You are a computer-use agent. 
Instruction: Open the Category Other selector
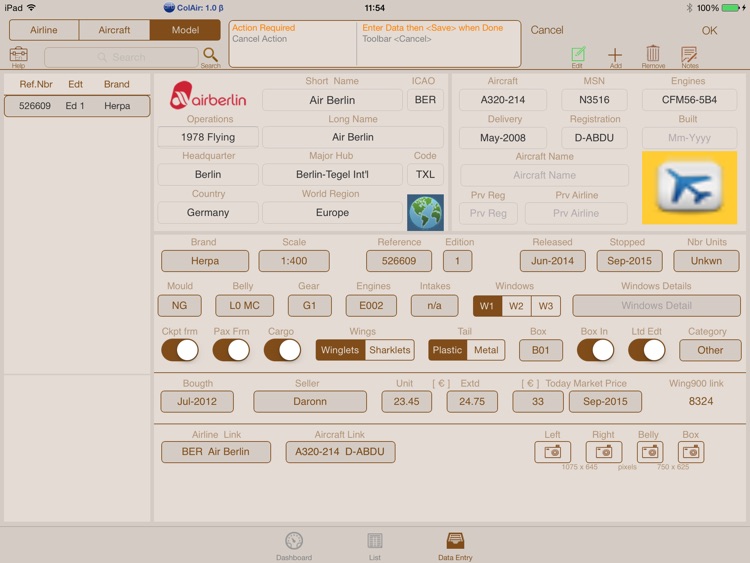(x=710, y=350)
